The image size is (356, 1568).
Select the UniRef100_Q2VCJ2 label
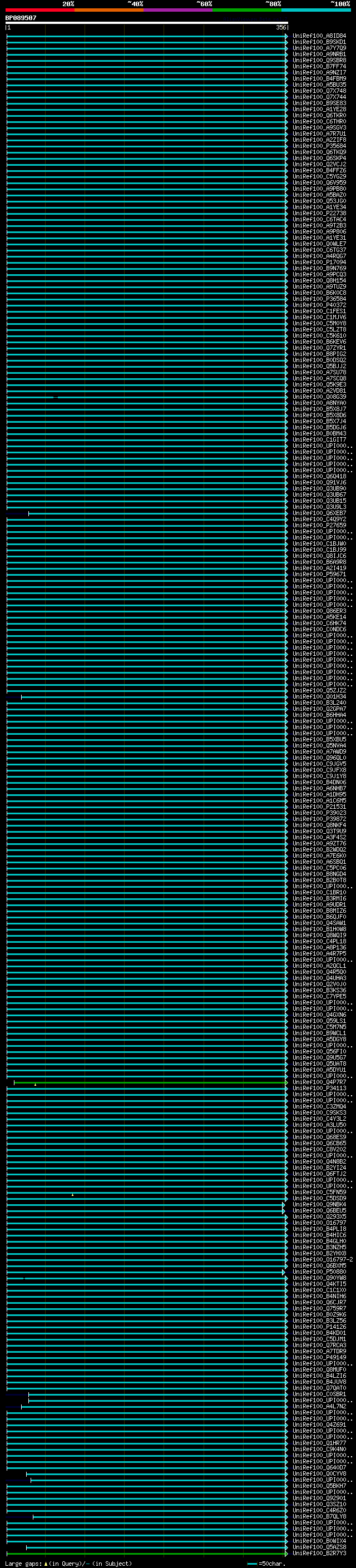[x=319, y=164]
